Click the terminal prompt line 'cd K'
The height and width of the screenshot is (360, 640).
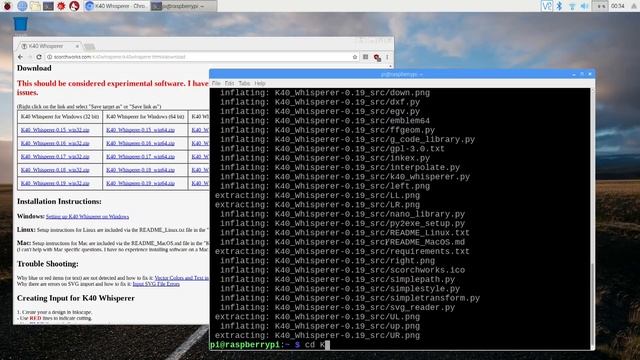click(x=269, y=345)
